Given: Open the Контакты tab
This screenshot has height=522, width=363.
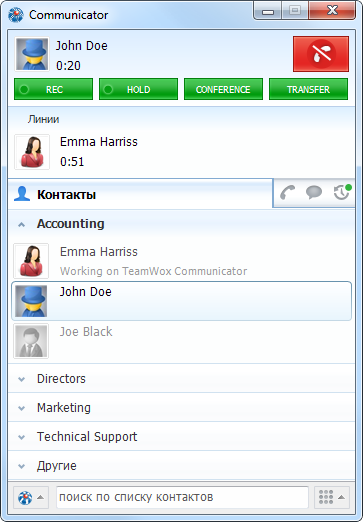Looking at the screenshot, I should 140,194.
